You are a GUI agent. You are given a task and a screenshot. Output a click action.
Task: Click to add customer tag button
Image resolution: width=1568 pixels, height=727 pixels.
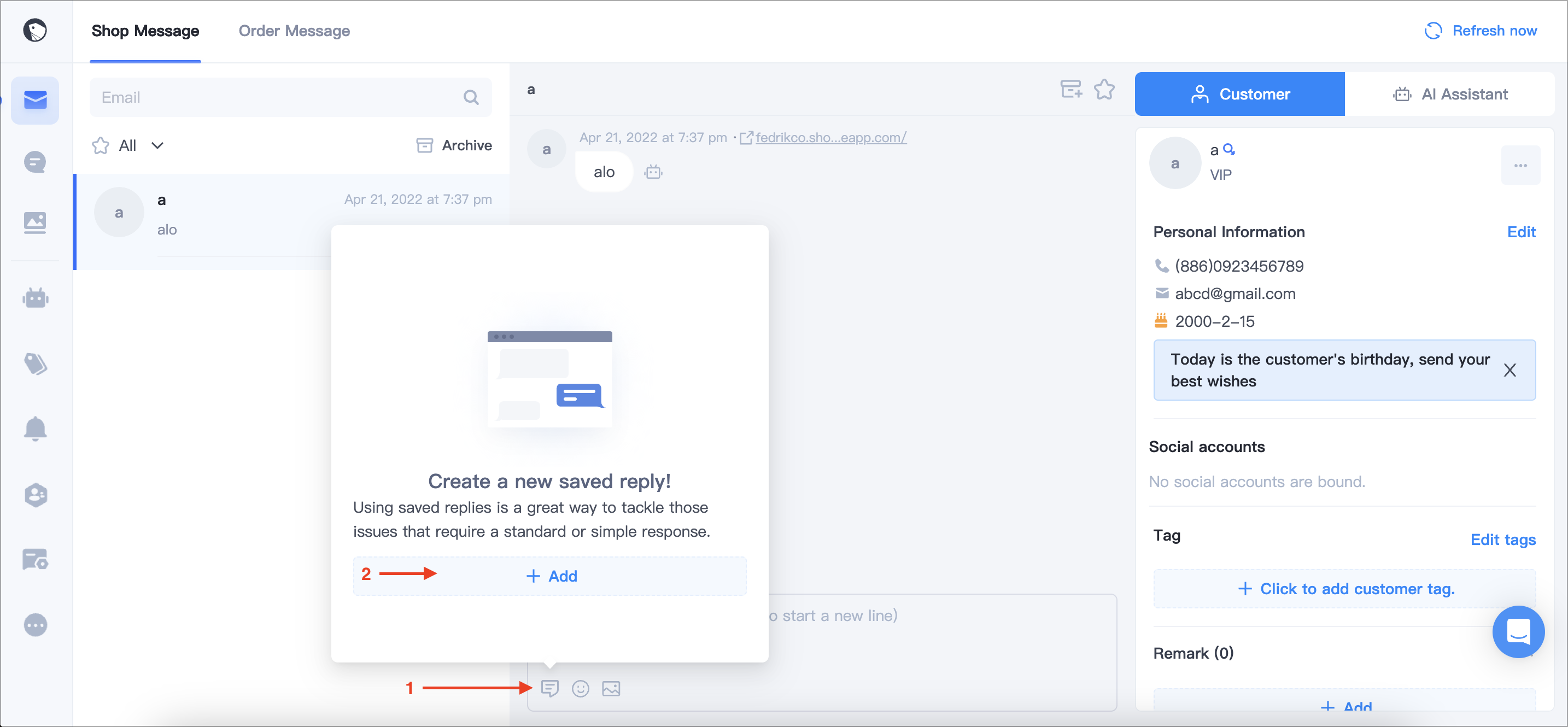point(1344,589)
